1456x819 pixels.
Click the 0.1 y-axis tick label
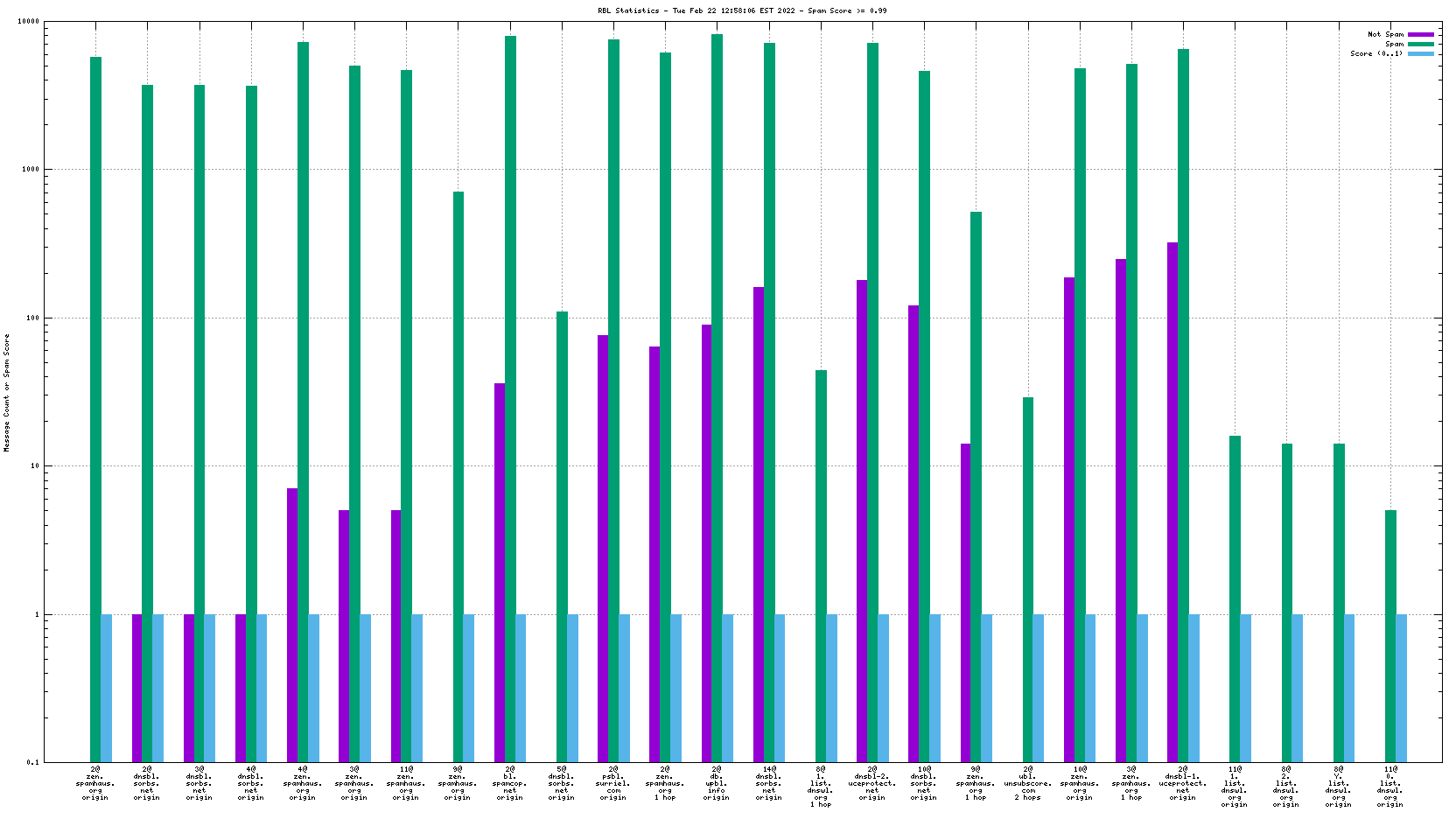pyautogui.click(x=32, y=762)
